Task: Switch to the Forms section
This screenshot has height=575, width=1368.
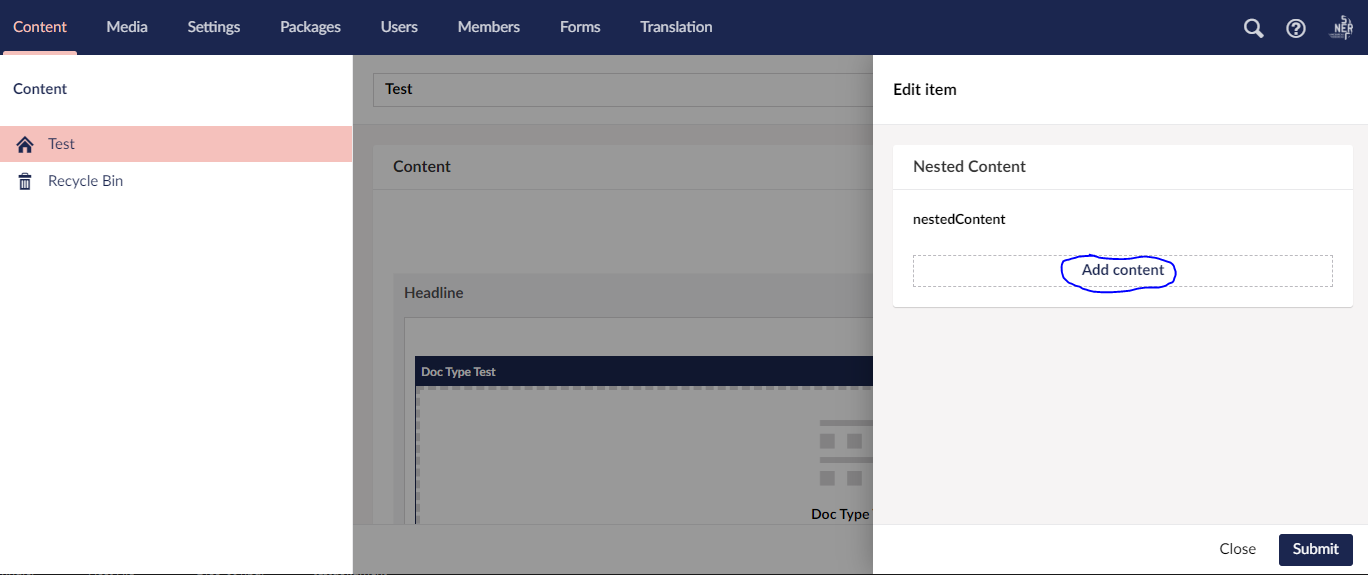Action: click(x=580, y=27)
